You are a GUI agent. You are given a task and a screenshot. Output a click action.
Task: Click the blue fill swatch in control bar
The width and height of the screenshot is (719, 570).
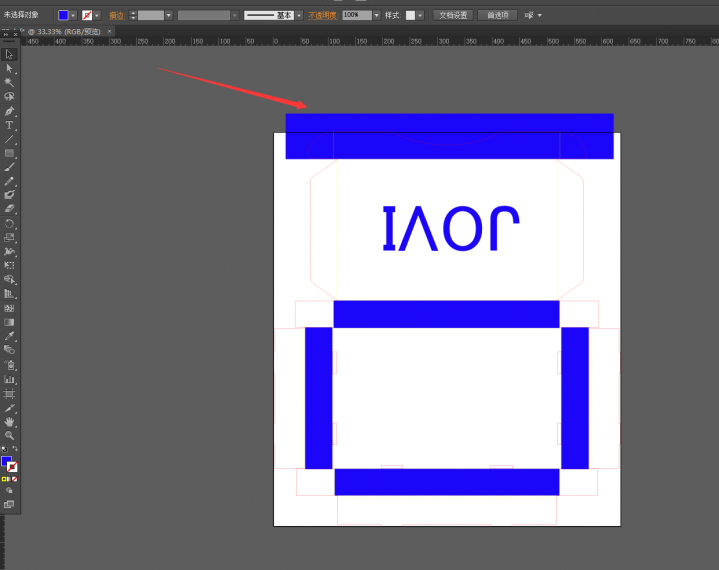coord(63,15)
